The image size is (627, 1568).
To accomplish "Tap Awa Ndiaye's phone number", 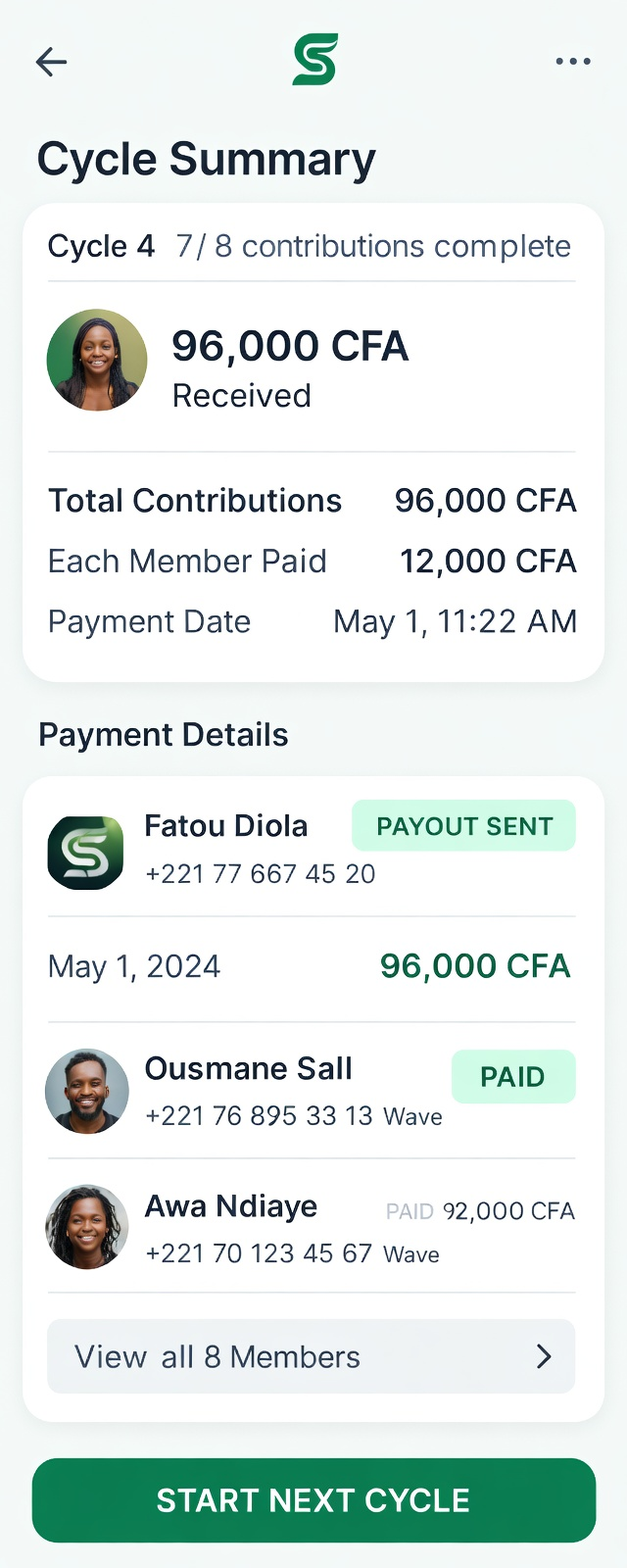I will 259,1253.
